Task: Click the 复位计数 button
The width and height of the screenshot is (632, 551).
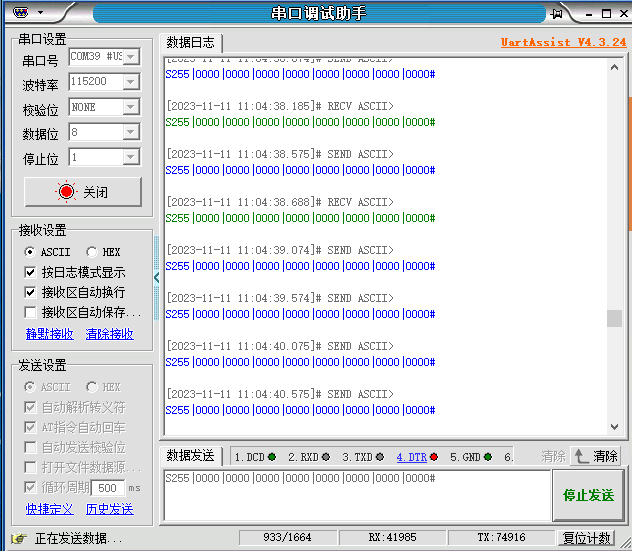Action: [586, 538]
